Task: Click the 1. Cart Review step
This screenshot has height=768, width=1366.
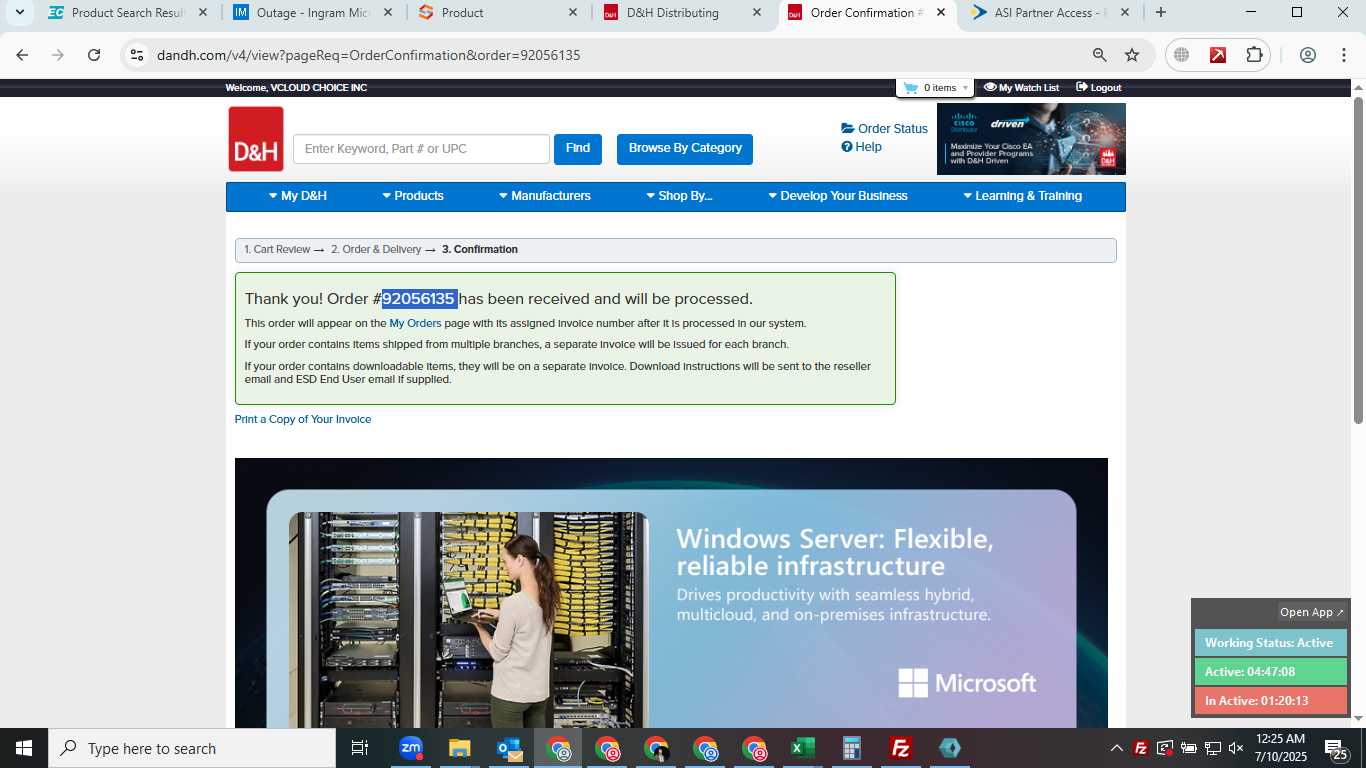Action: (x=277, y=250)
